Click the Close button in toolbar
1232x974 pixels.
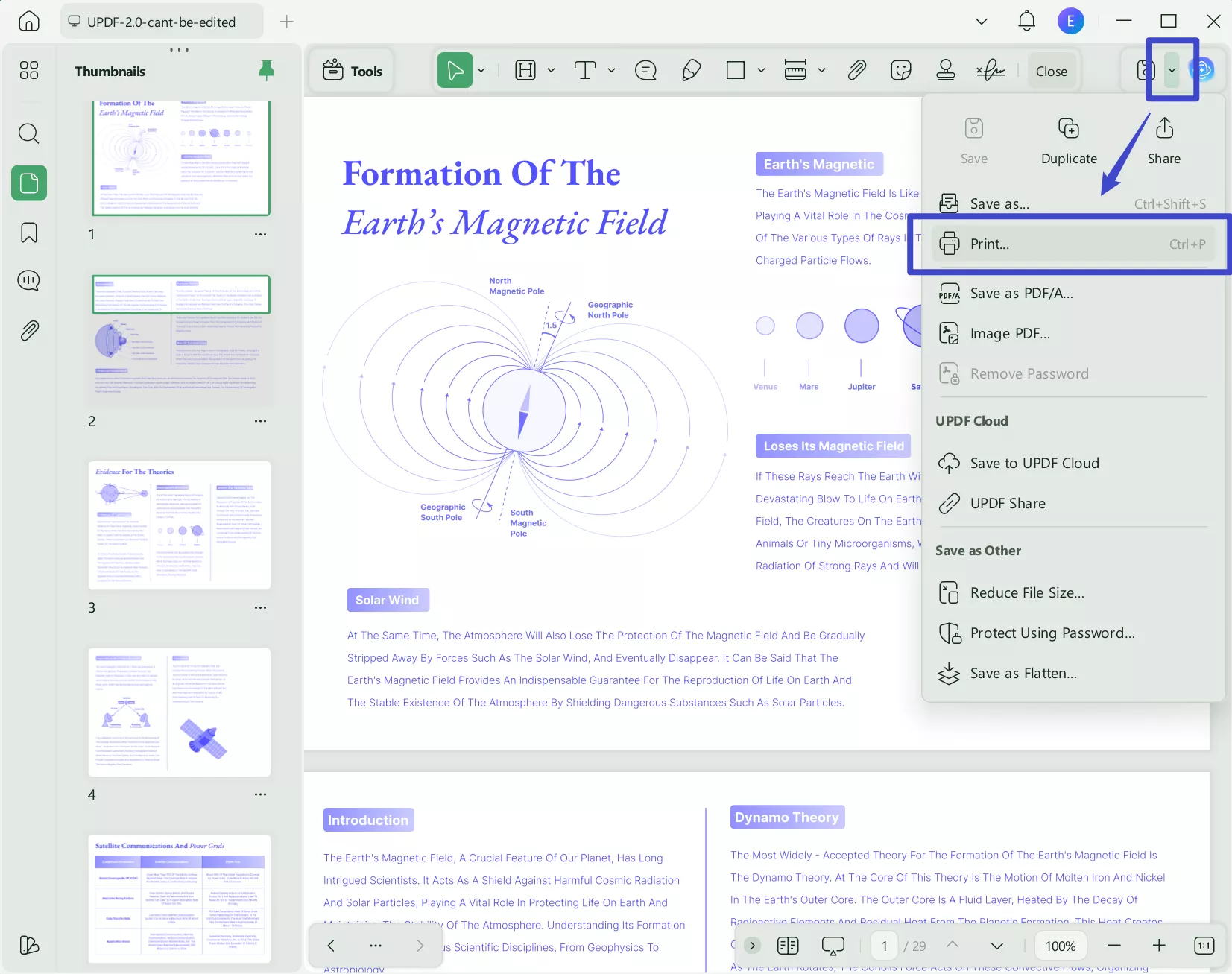tap(1051, 70)
